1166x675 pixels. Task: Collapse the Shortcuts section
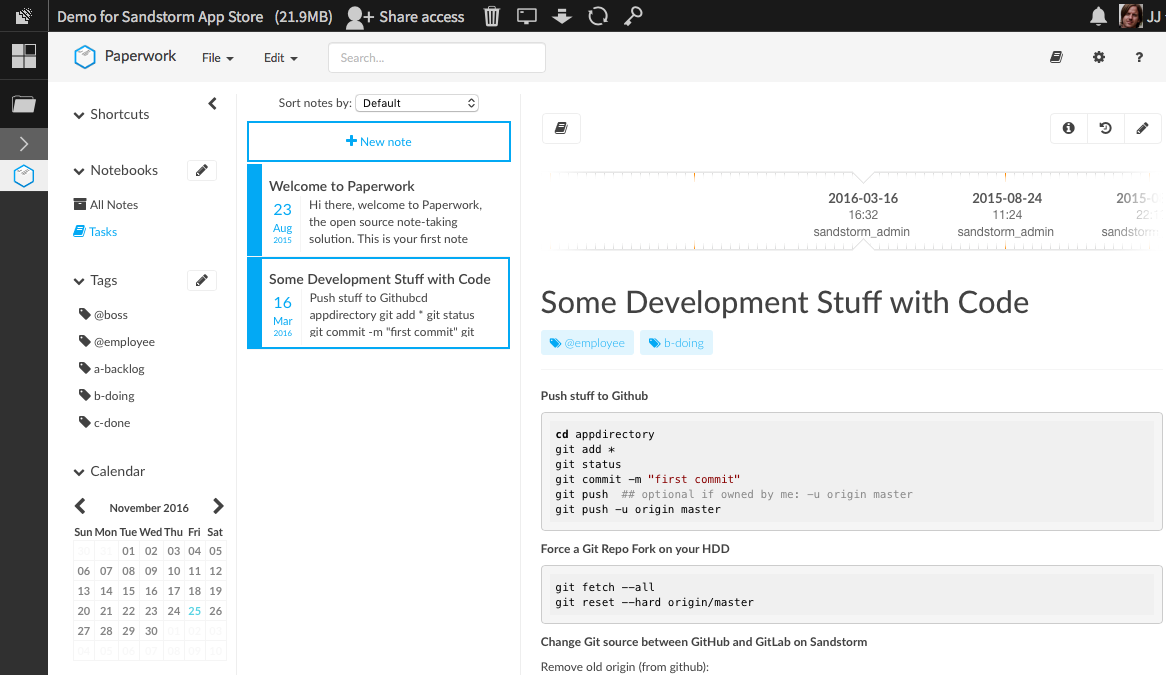coord(79,114)
